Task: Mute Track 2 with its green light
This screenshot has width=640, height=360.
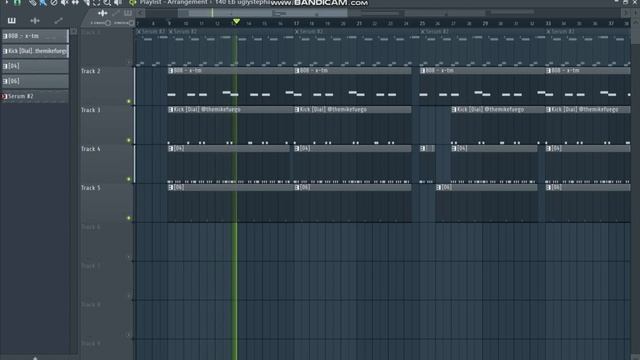Action: point(129,101)
